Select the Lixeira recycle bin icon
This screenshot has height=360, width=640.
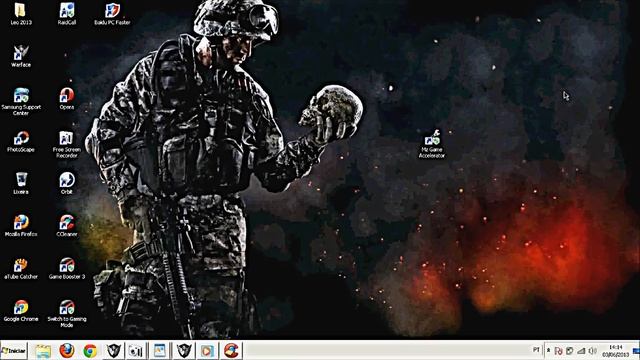[x=21, y=183]
